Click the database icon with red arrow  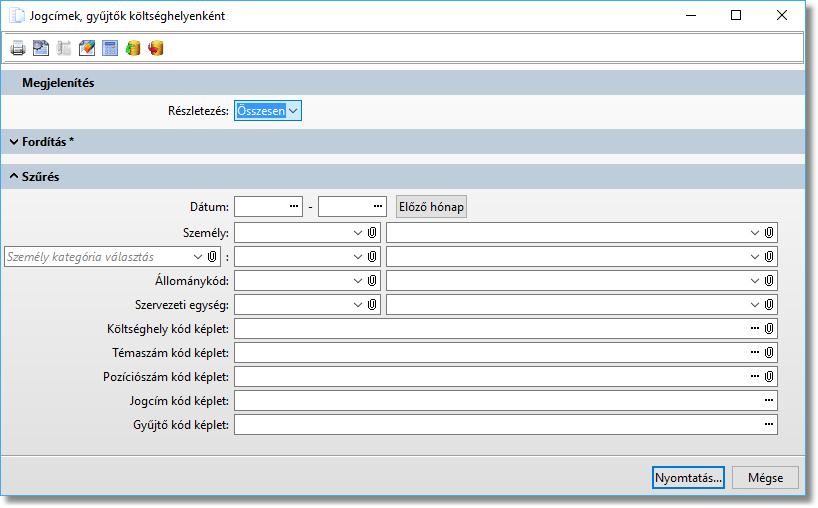pos(156,49)
